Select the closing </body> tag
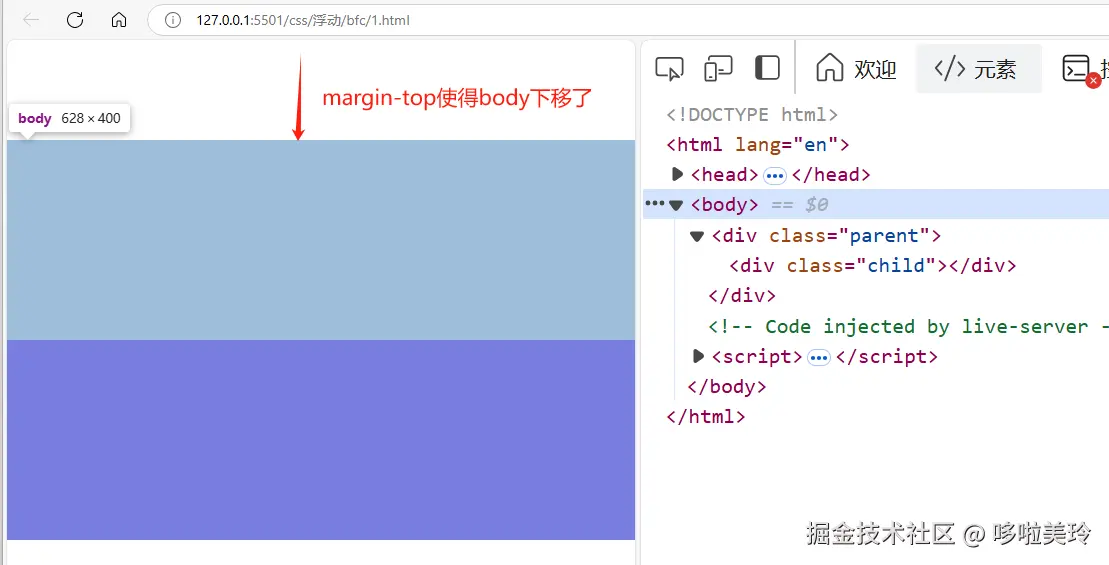 click(x=726, y=387)
